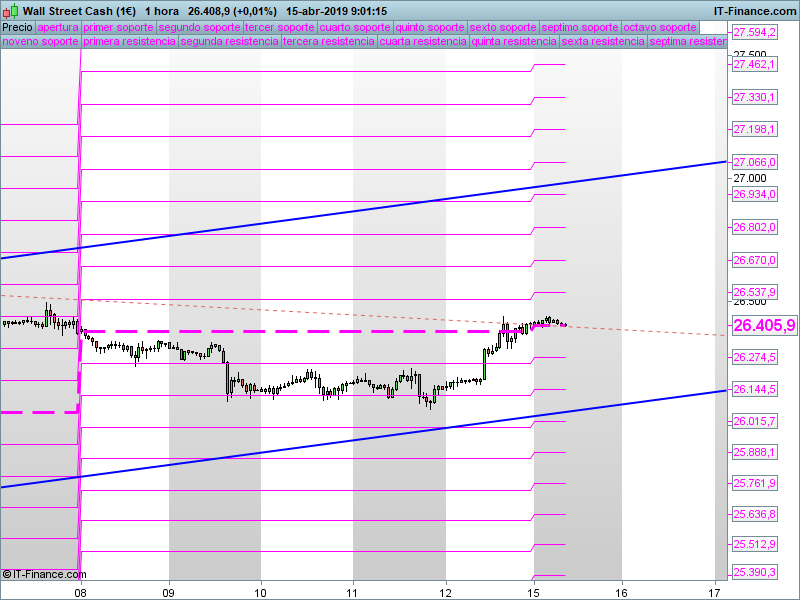
Task: Open the septima resistencia label
Action: click(x=688, y=41)
